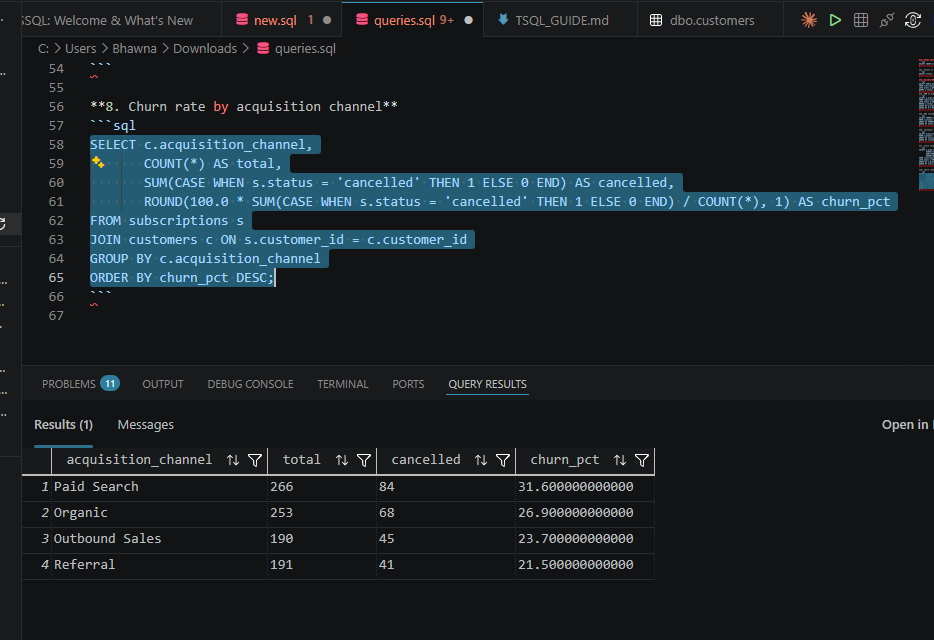Filter the acquisition_channel column
Viewport: 934px width, 640px height.
click(255, 460)
